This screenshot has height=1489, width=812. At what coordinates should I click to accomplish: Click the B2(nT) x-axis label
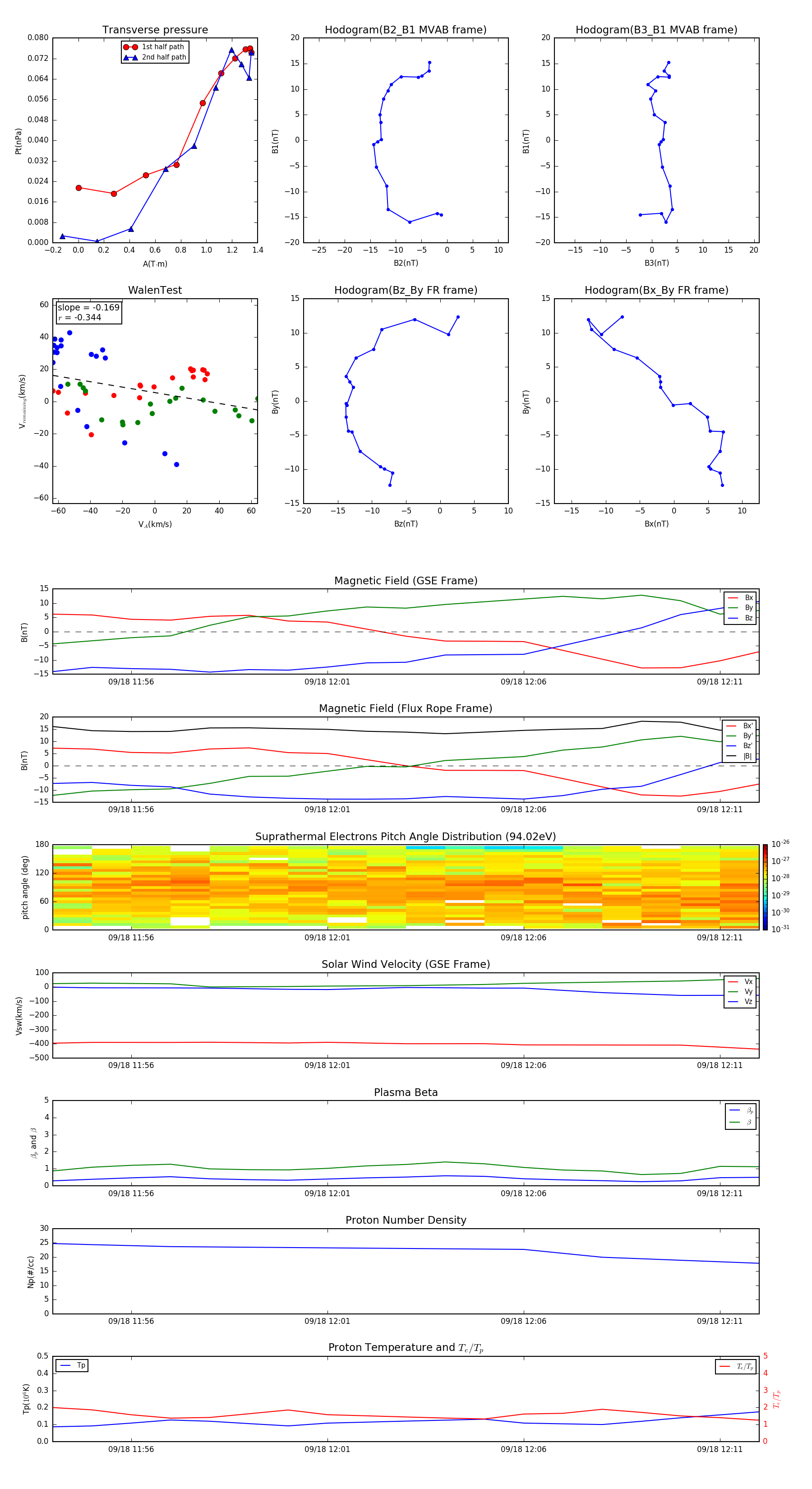point(406,263)
